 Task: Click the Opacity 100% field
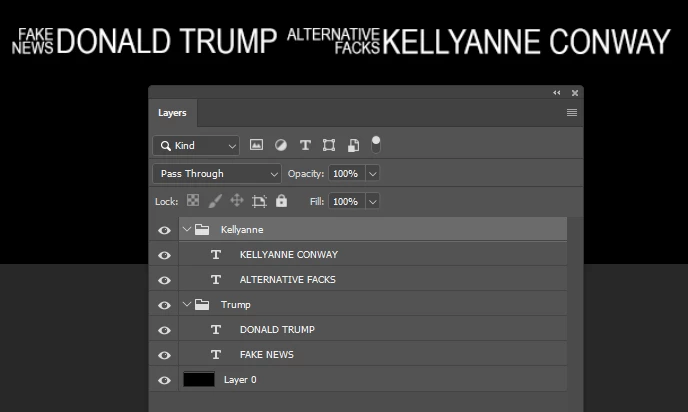point(346,174)
